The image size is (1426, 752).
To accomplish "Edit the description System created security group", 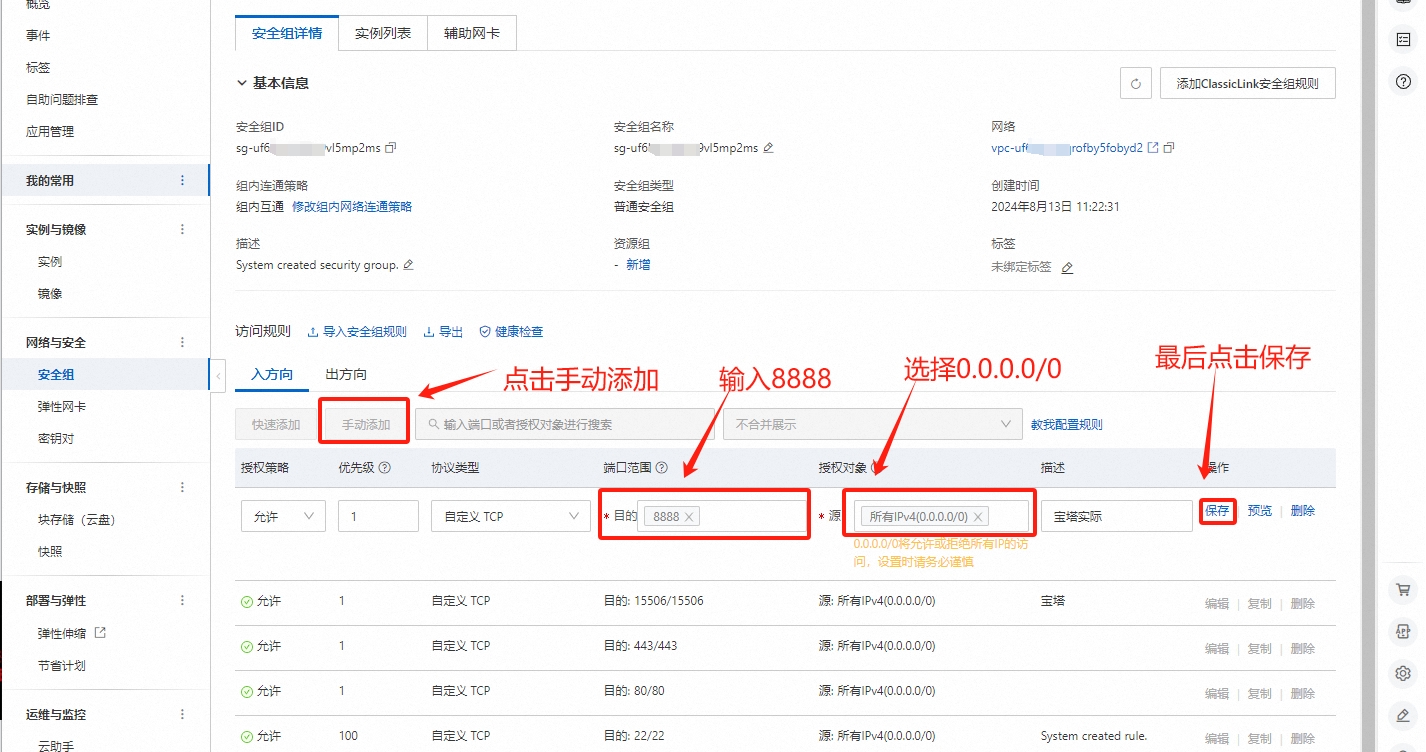I will [x=408, y=265].
